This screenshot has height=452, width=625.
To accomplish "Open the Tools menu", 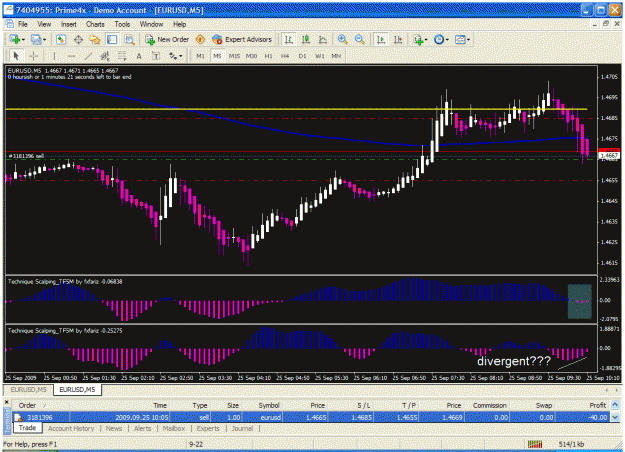I will coord(122,24).
